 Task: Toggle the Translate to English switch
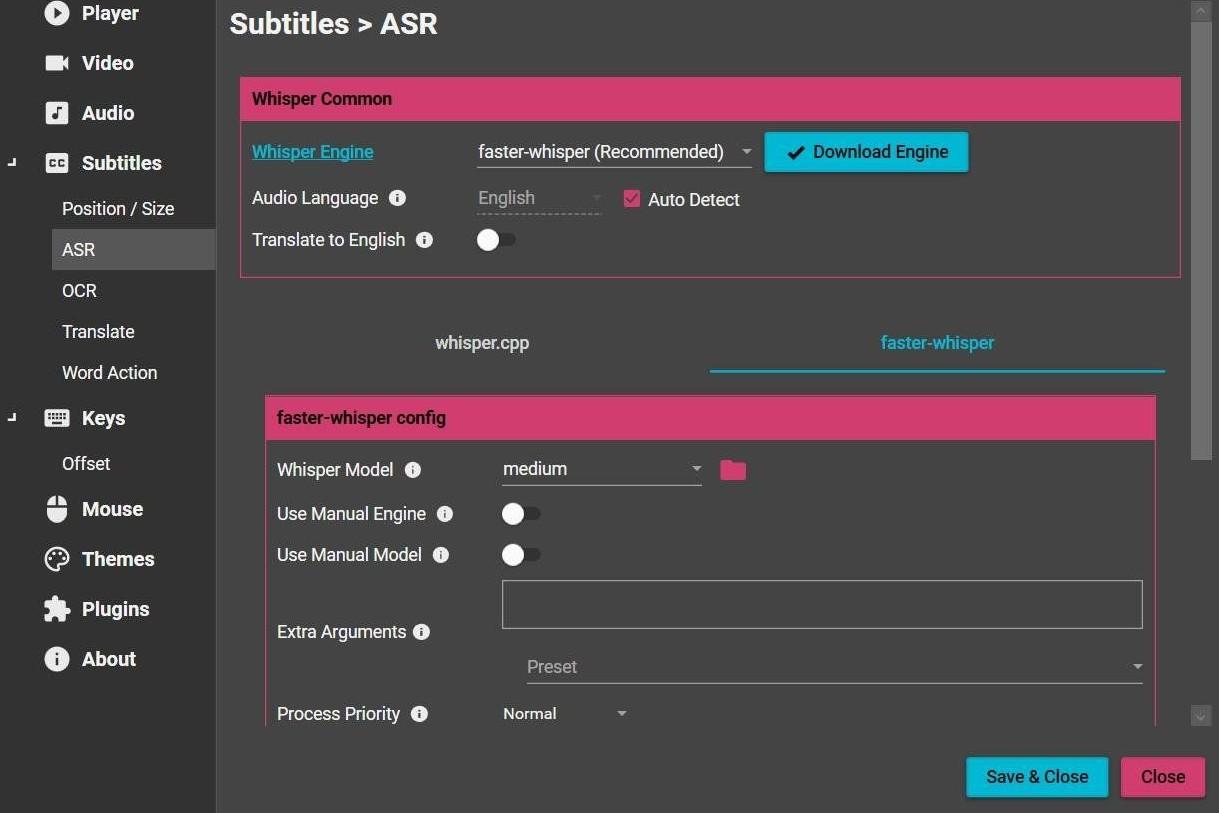click(496, 240)
